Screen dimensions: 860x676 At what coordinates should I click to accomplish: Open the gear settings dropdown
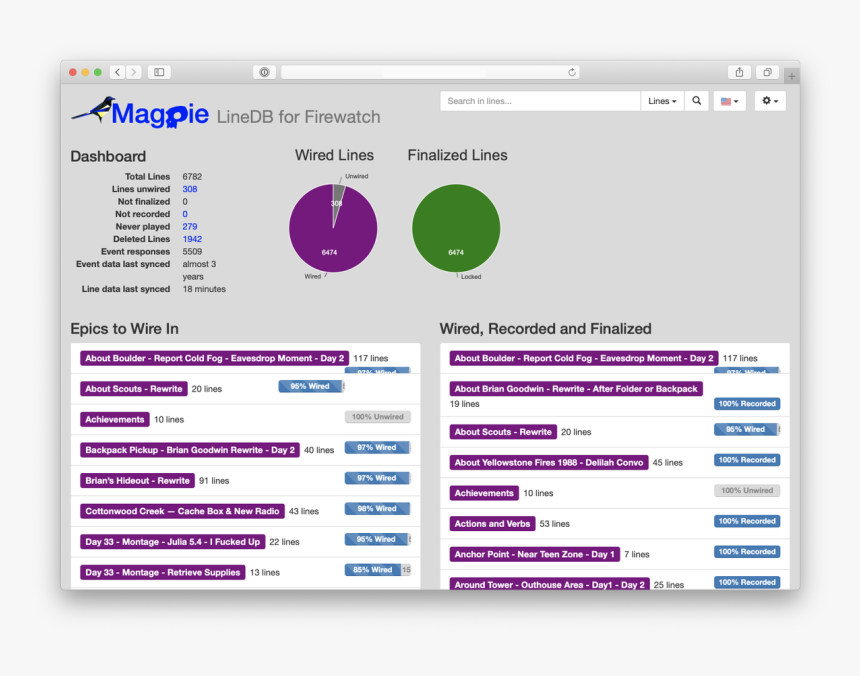point(770,101)
